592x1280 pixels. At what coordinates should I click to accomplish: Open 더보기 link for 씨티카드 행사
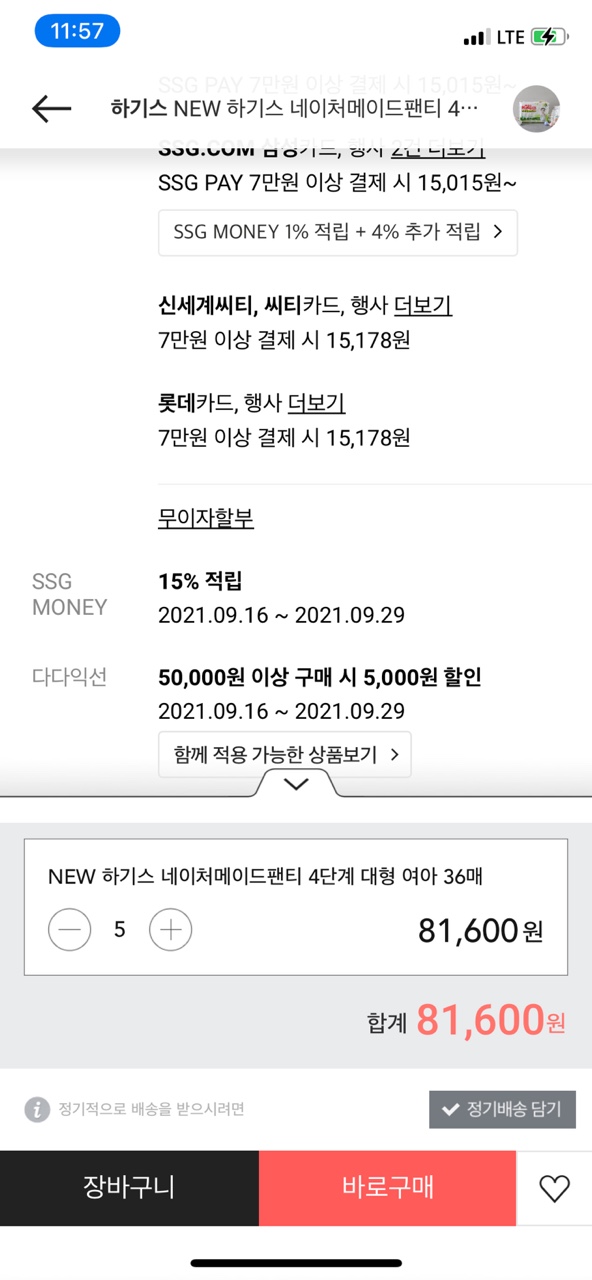pyautogui.click(x=423, y=306)
